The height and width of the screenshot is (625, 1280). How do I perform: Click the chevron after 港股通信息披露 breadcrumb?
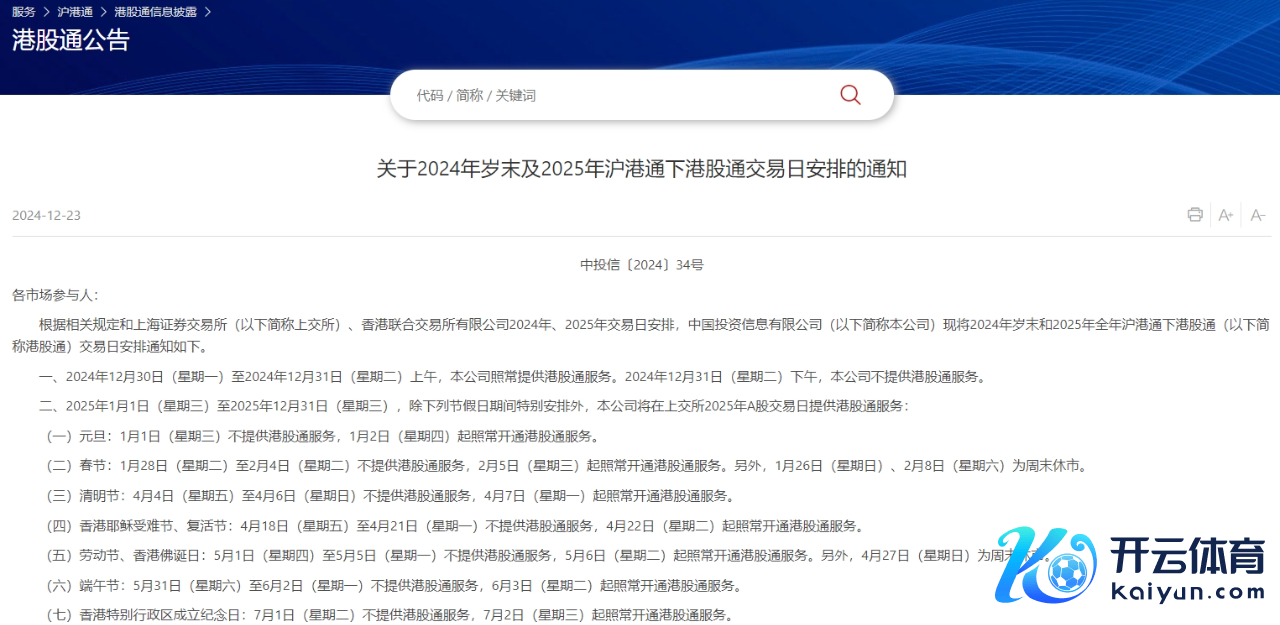(x=207, y=12)
